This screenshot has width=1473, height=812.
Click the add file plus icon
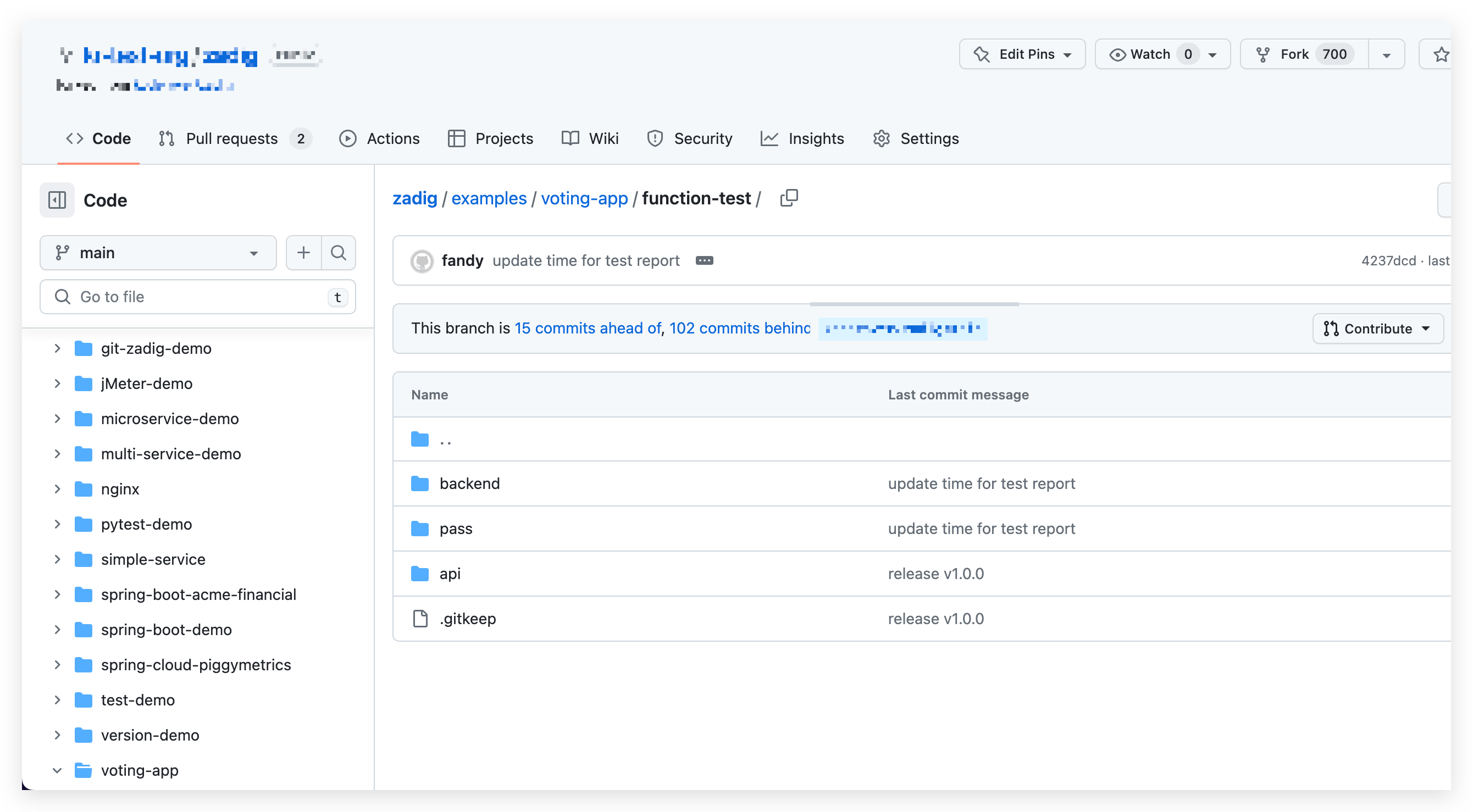pyautogui.click(x=303, y=253)
